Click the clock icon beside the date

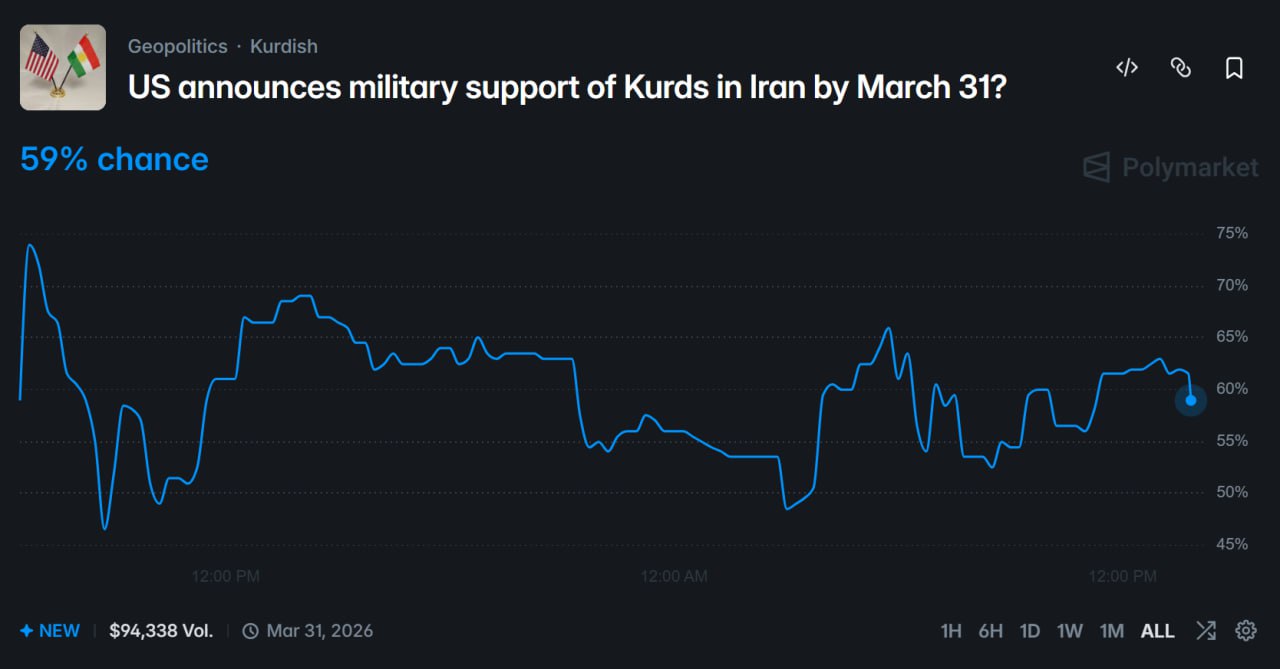point(250,631)
